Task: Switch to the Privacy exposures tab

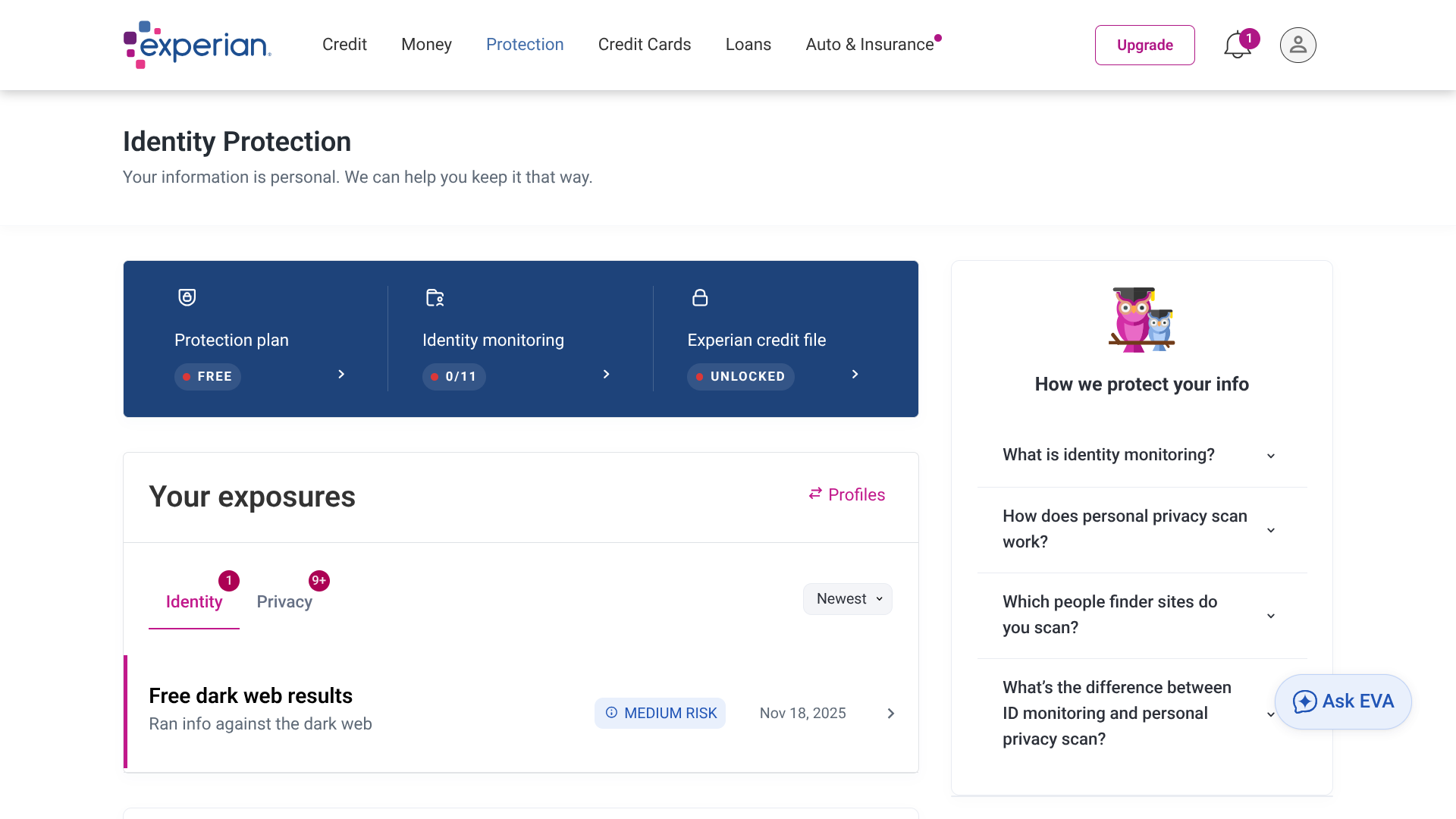Action: point(285,601)
